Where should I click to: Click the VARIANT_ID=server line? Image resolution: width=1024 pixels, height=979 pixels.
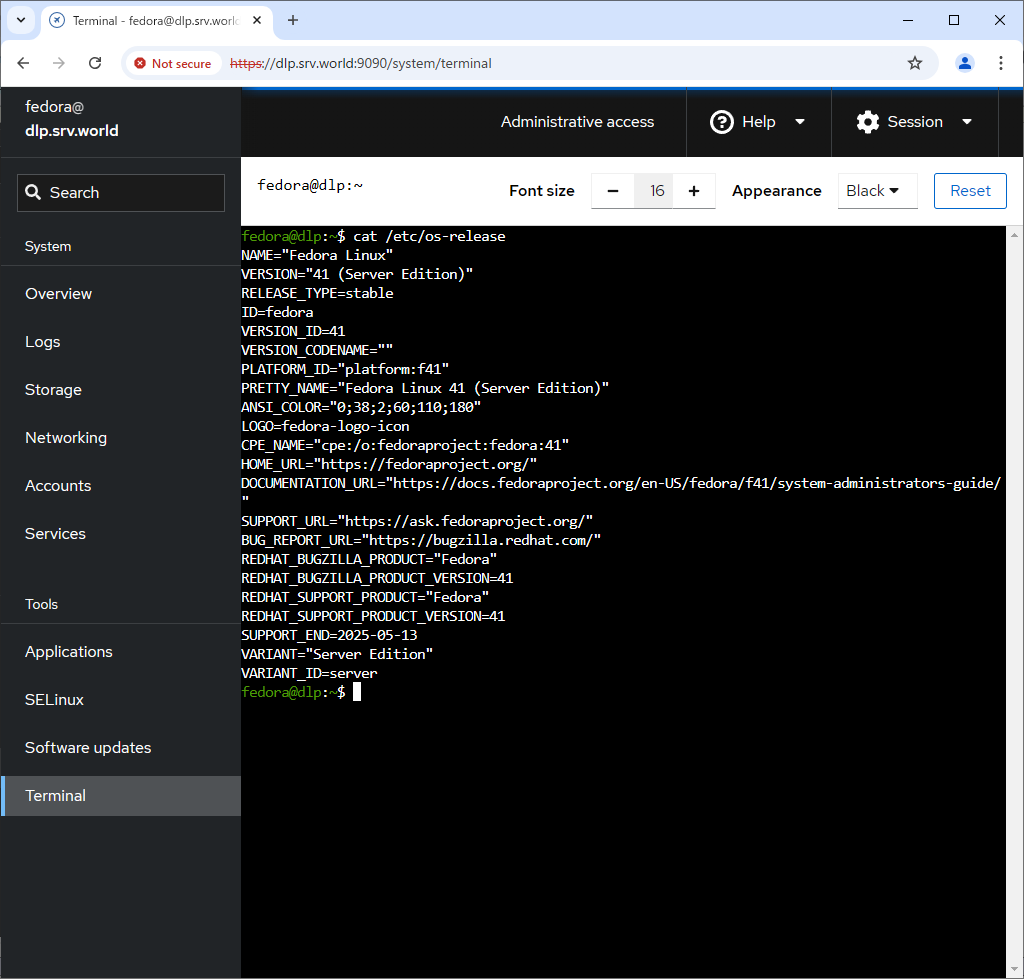310,673
